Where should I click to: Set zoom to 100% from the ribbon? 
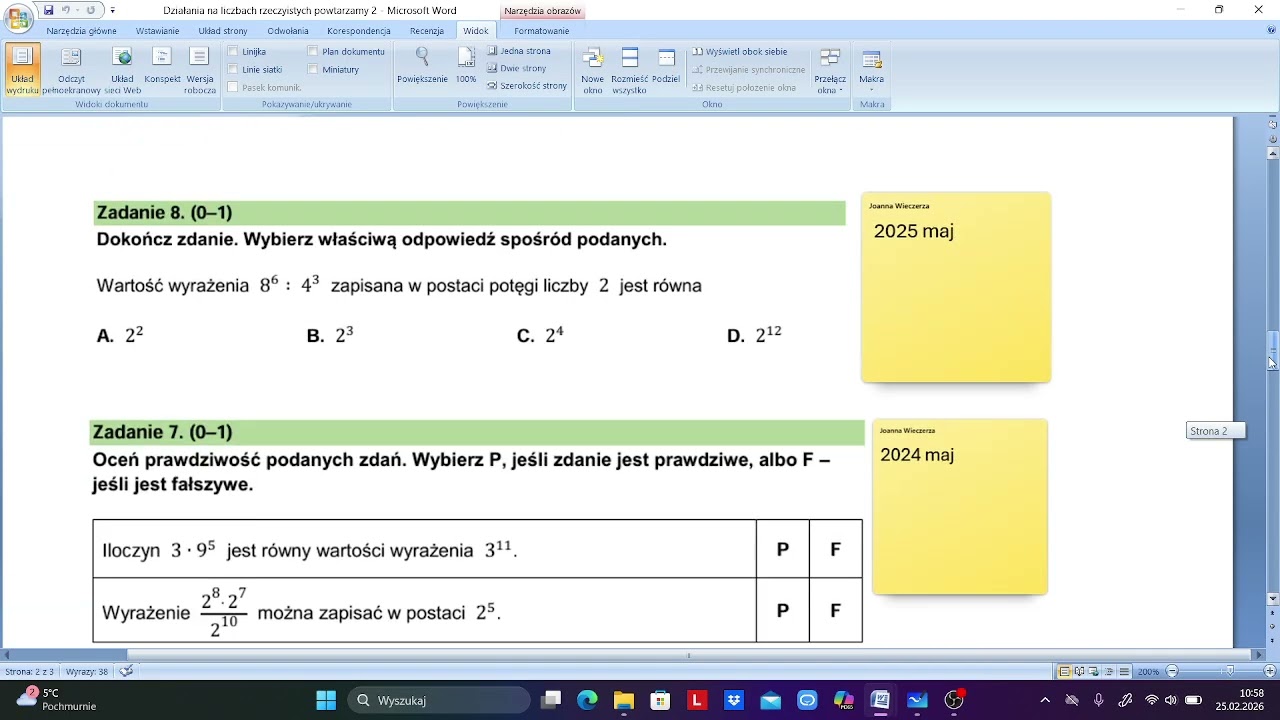[466, 65]
